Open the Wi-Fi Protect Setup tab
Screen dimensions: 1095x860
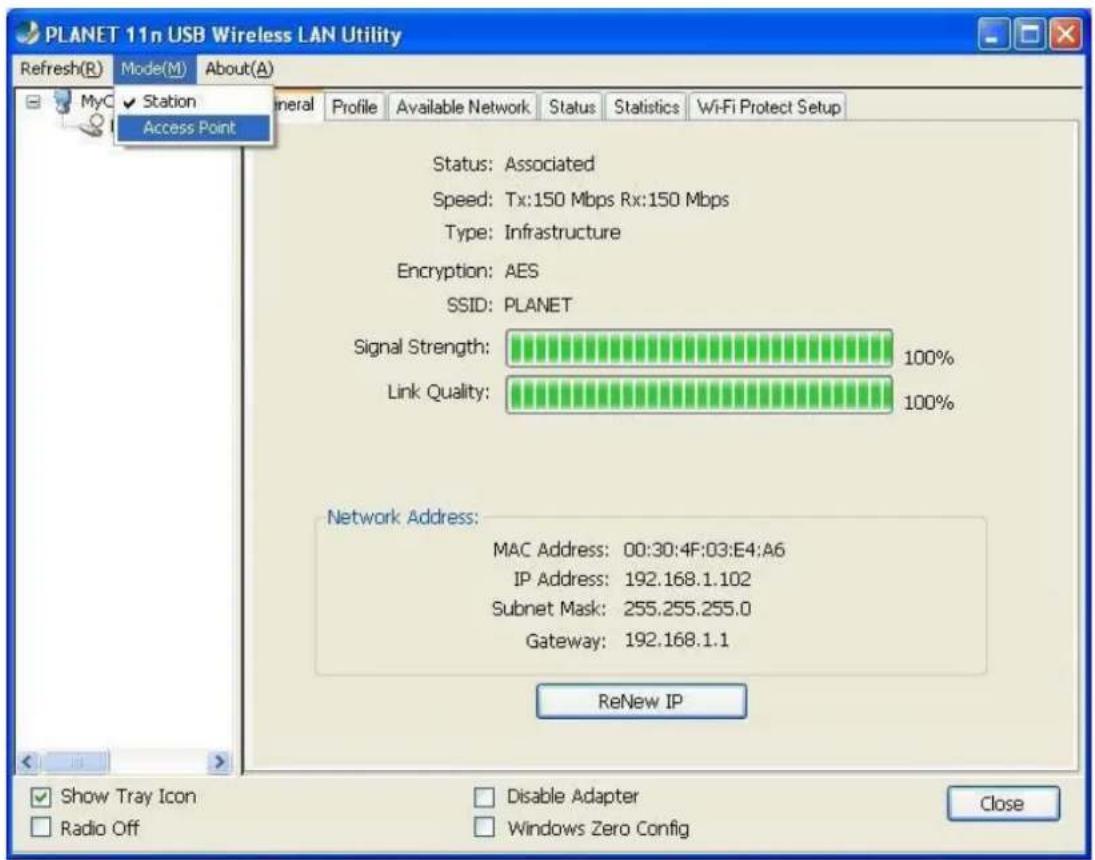tap(768, 107)
